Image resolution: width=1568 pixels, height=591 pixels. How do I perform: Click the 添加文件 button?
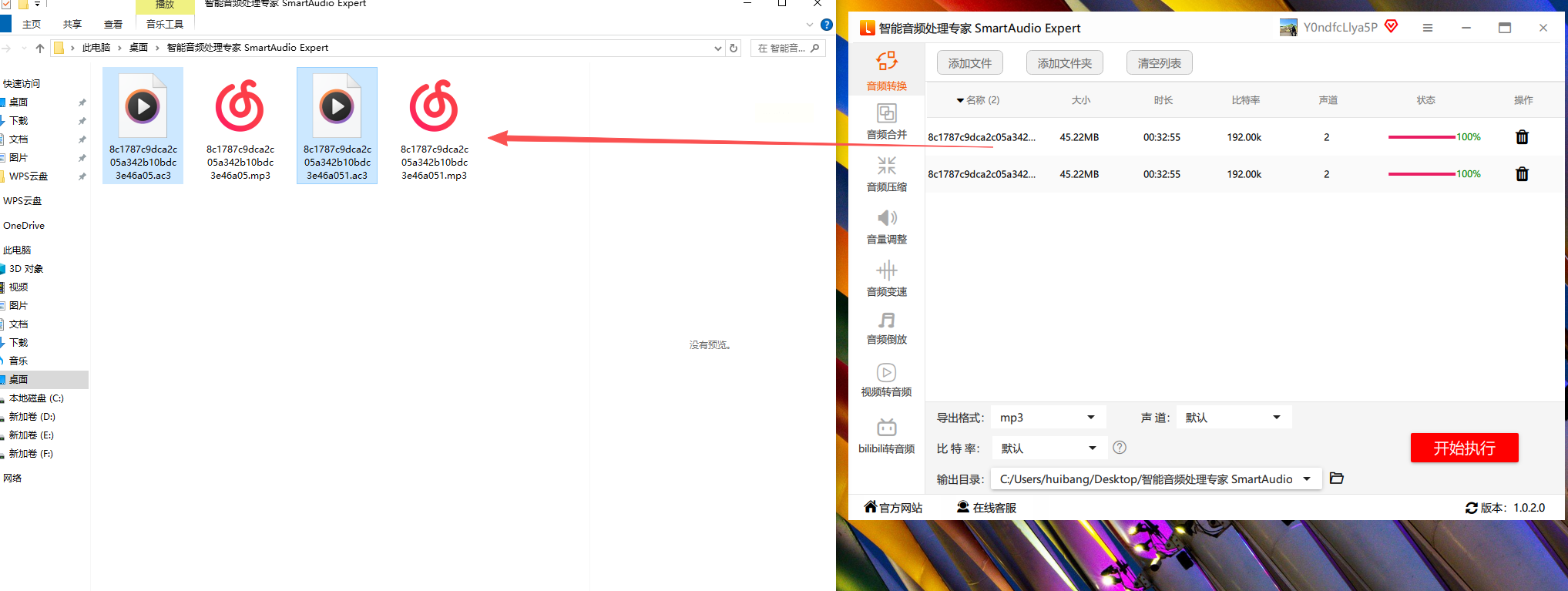970,63
